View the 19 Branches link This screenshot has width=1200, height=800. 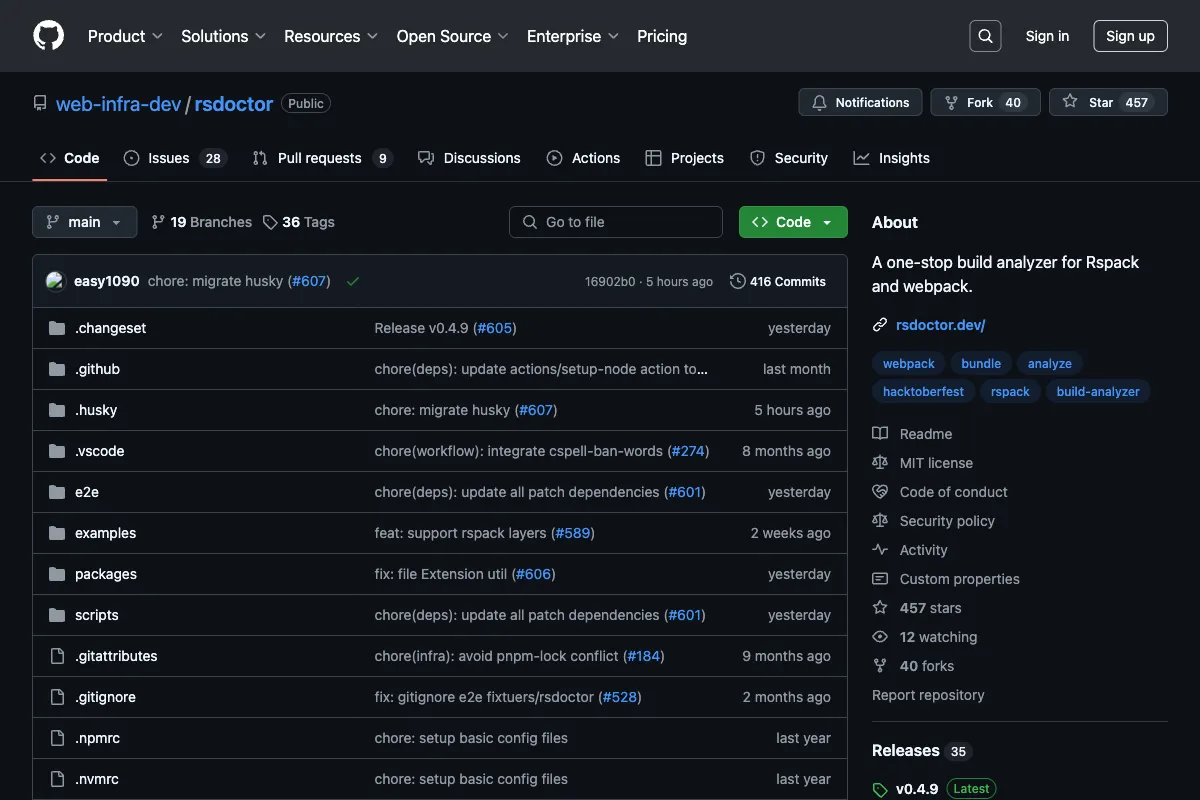tap(201, 222)
